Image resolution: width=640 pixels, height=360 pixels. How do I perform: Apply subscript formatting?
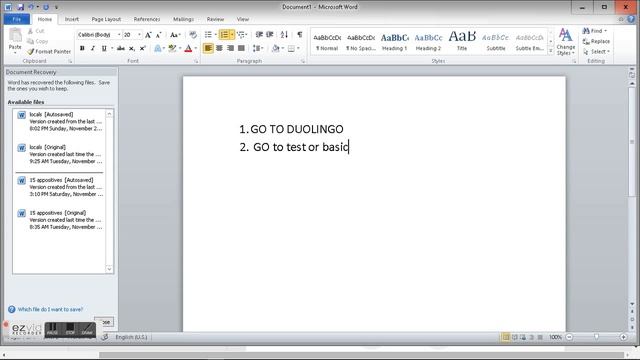pyautogui.click(x=132, y=48)
